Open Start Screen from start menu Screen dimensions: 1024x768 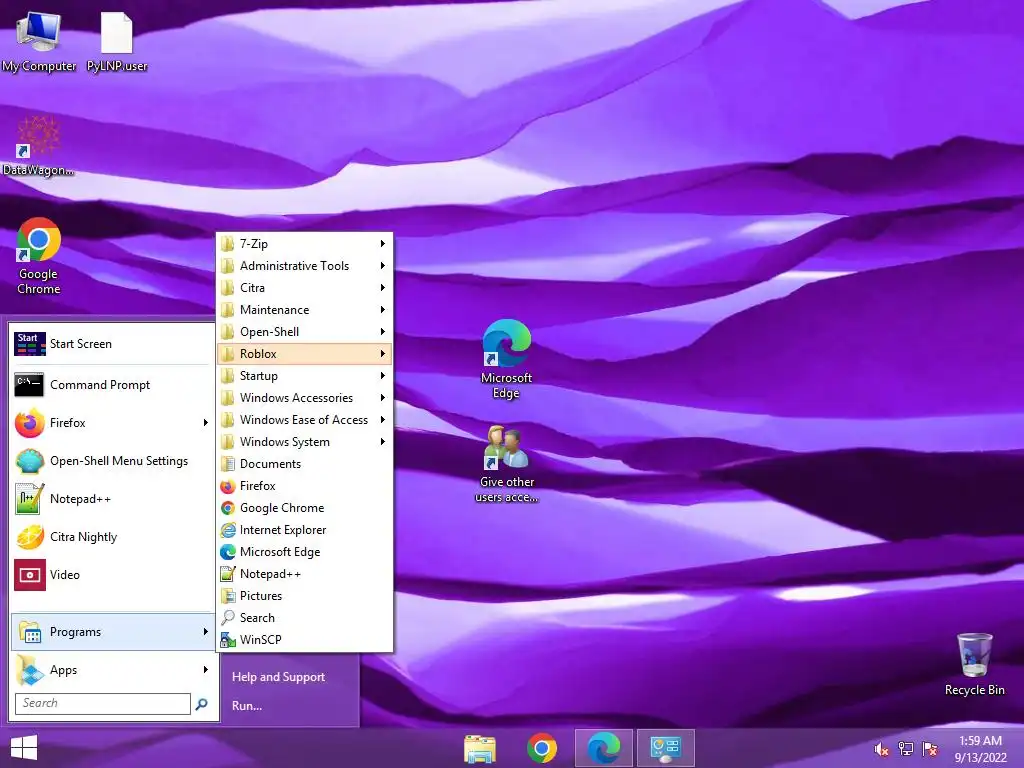113,344
